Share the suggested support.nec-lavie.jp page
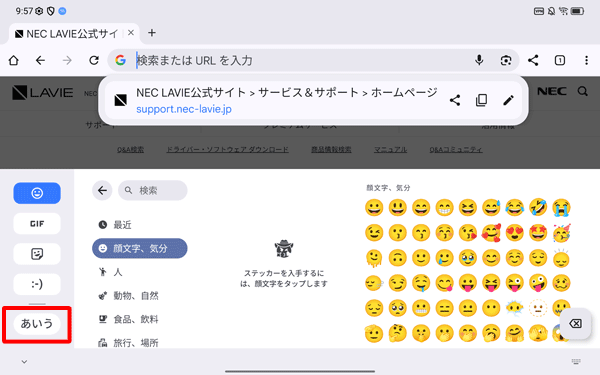This screenshot has height=375, width=600. pos(455,101)
